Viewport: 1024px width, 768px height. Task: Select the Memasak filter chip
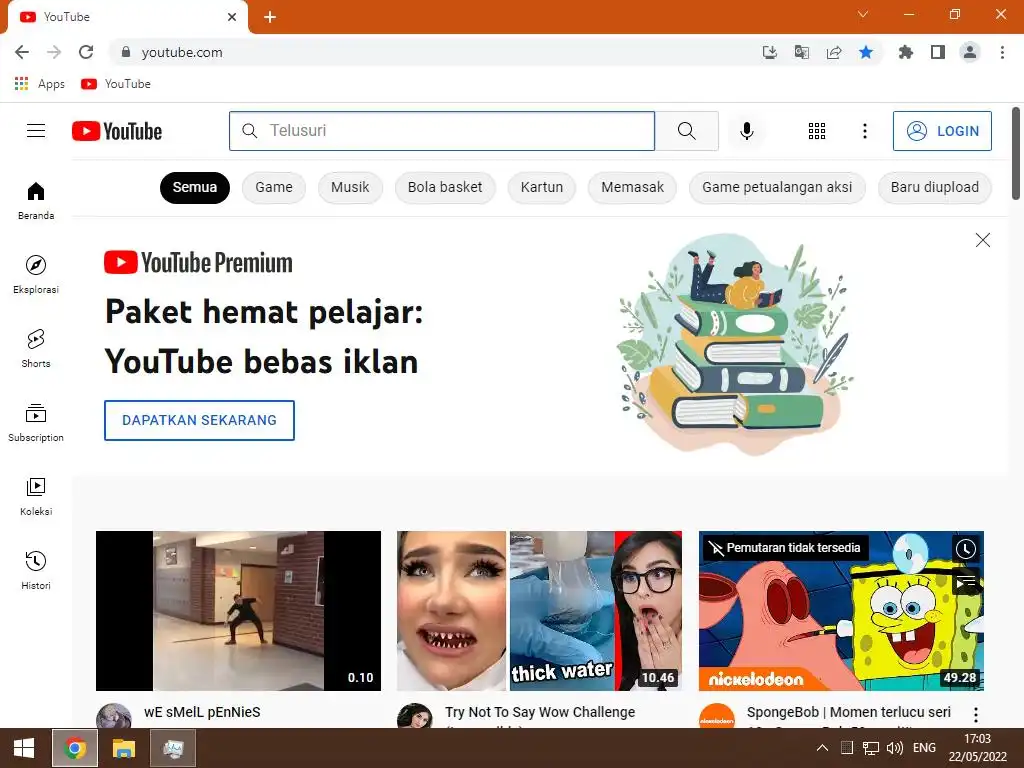point(632,187)
